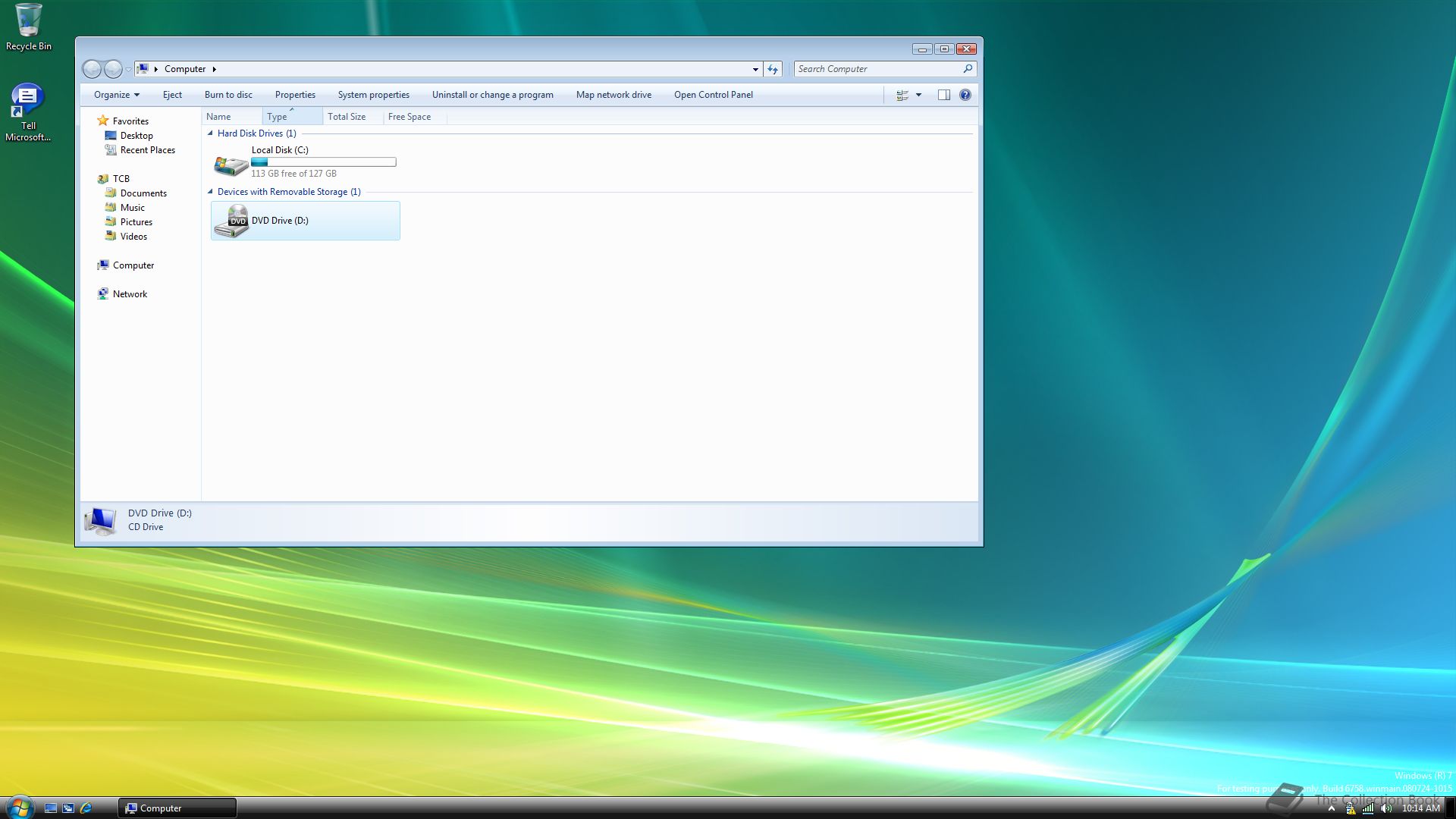Go back with the Back arrow button
This screenshot has height=819, width=1456.
click(92, 69)
